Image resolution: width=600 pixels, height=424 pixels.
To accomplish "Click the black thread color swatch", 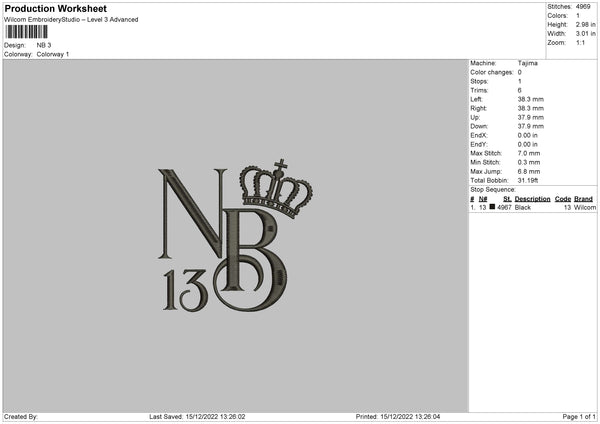I will (x=492, y=207).
